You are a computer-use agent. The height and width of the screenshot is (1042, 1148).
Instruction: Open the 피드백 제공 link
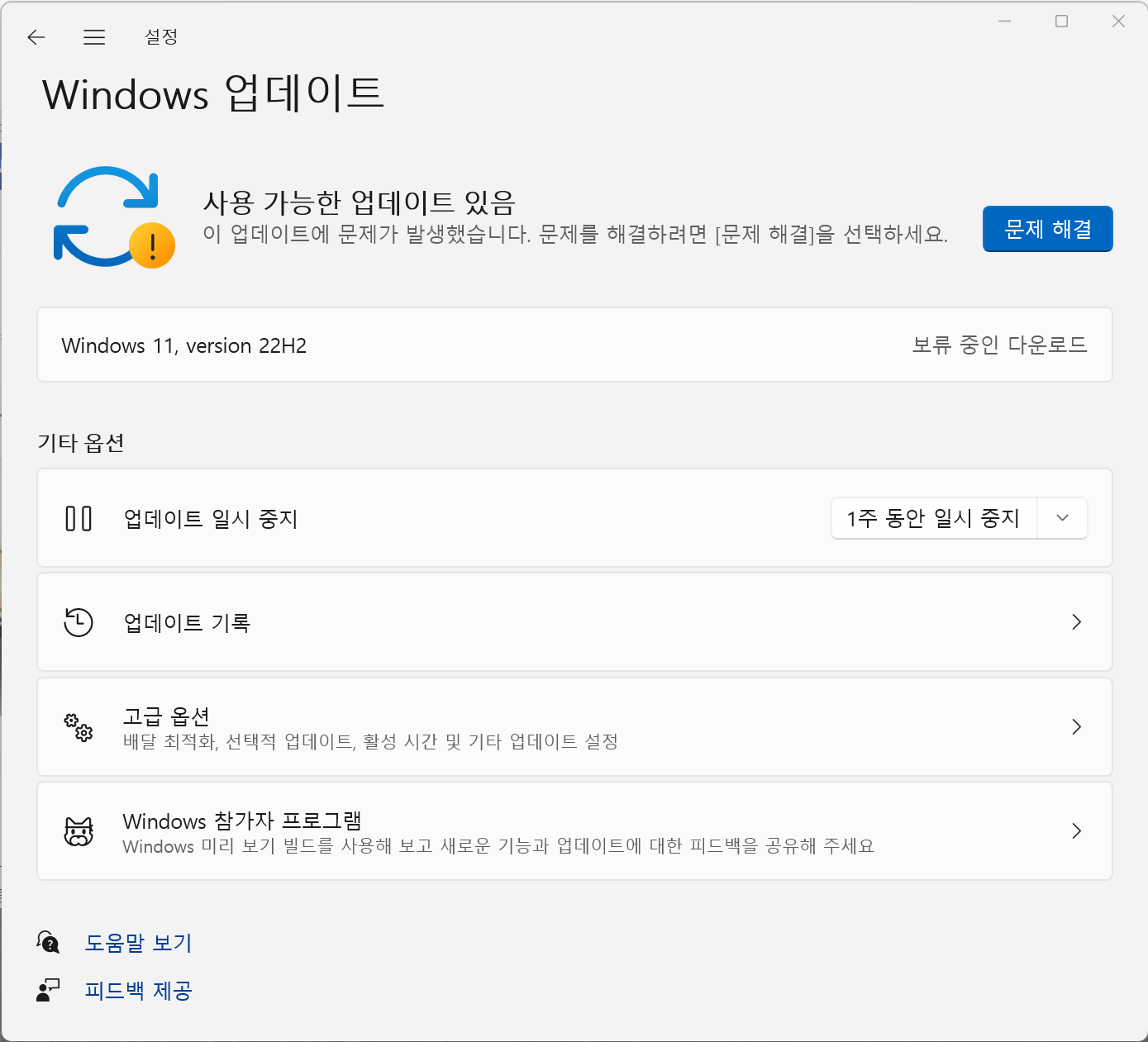point(138,990)
